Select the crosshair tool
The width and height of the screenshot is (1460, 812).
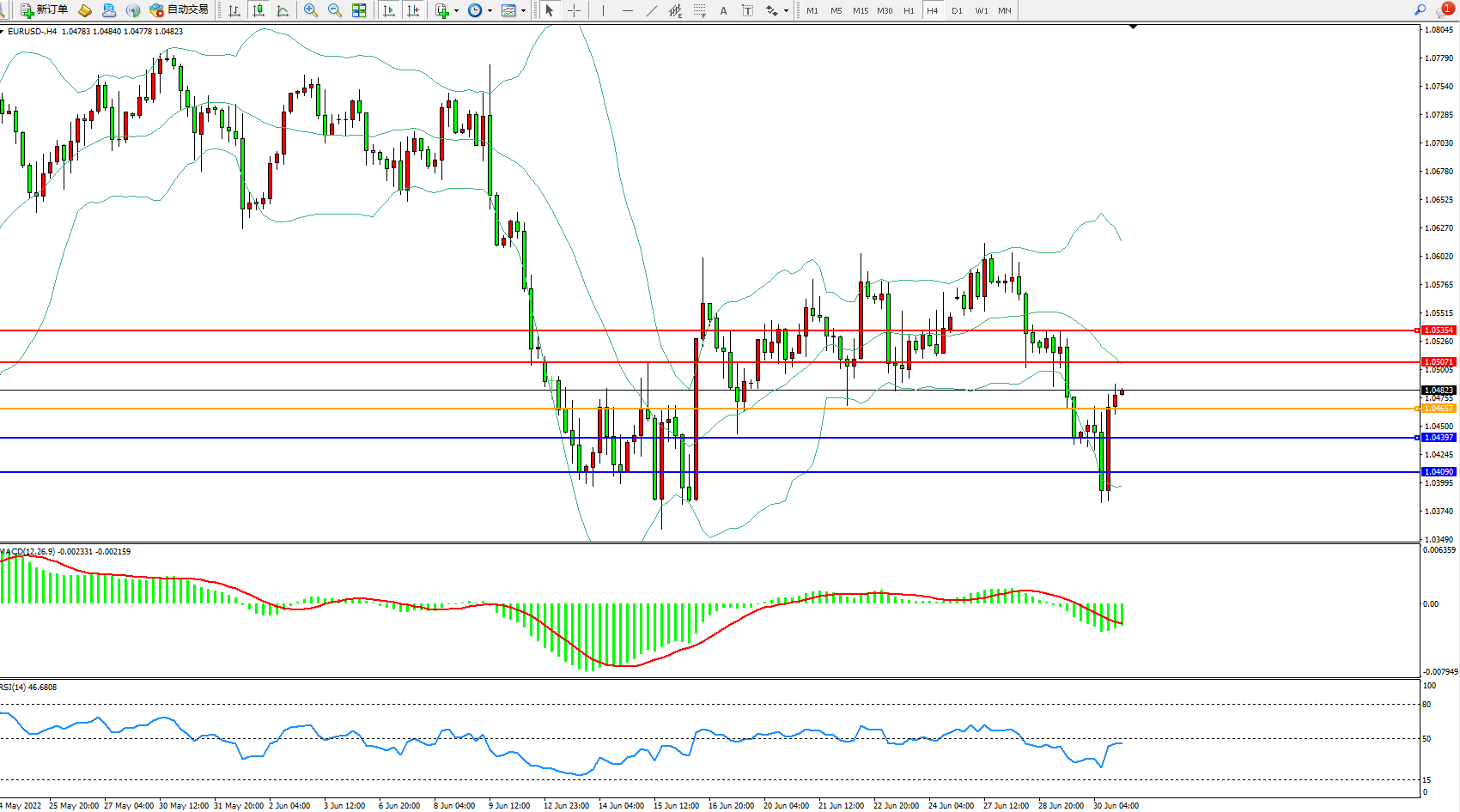coord(575,10)
